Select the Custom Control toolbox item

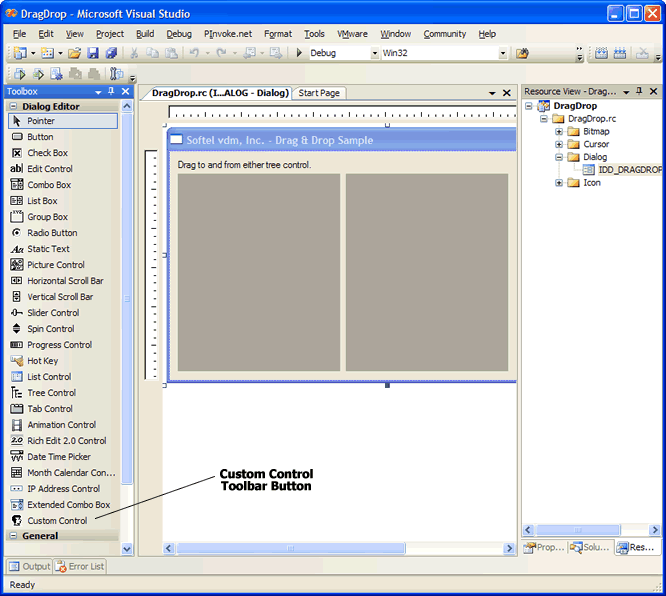point(56,521)
